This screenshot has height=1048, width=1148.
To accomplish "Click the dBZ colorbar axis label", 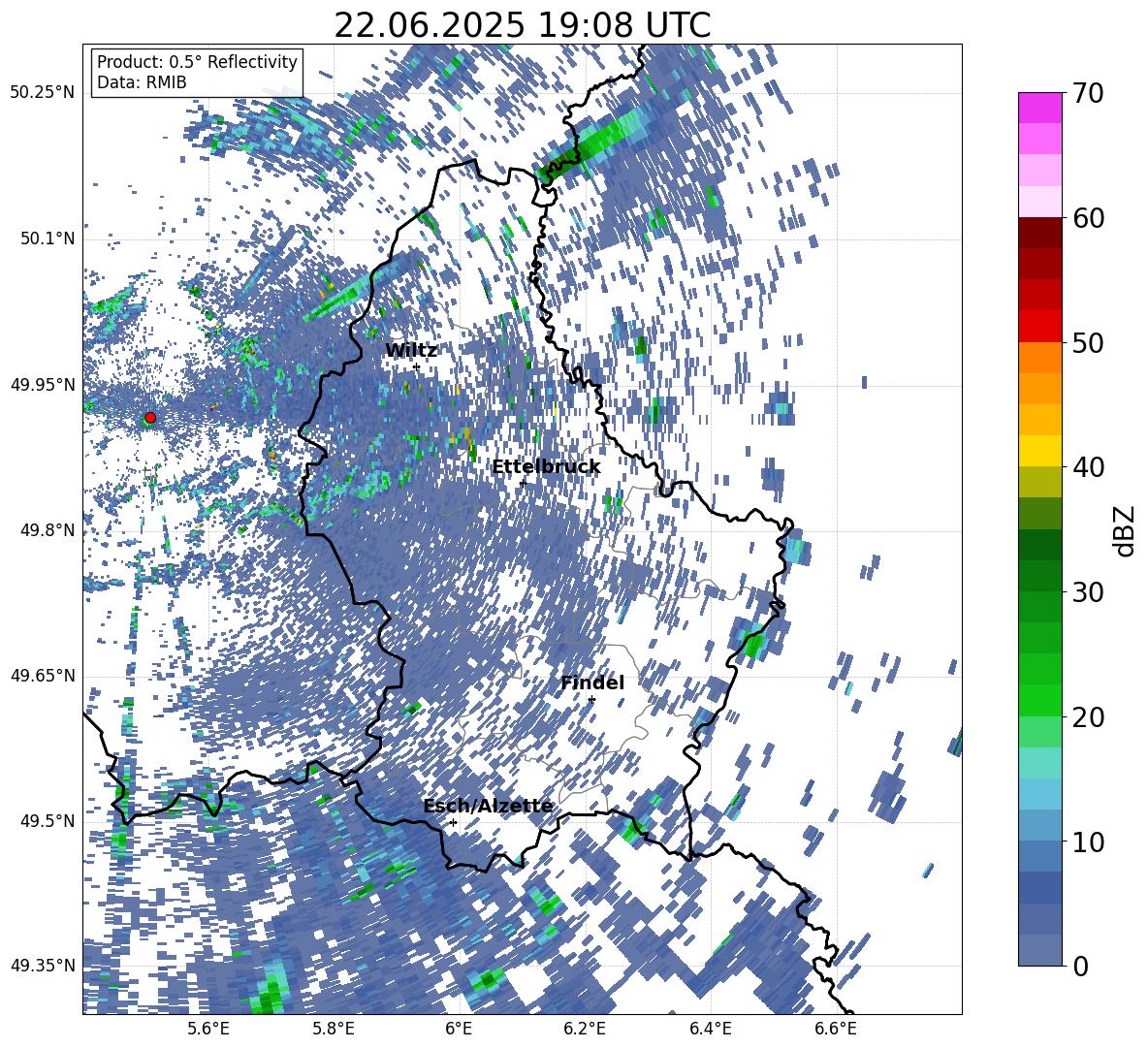I will point(1124,530).
